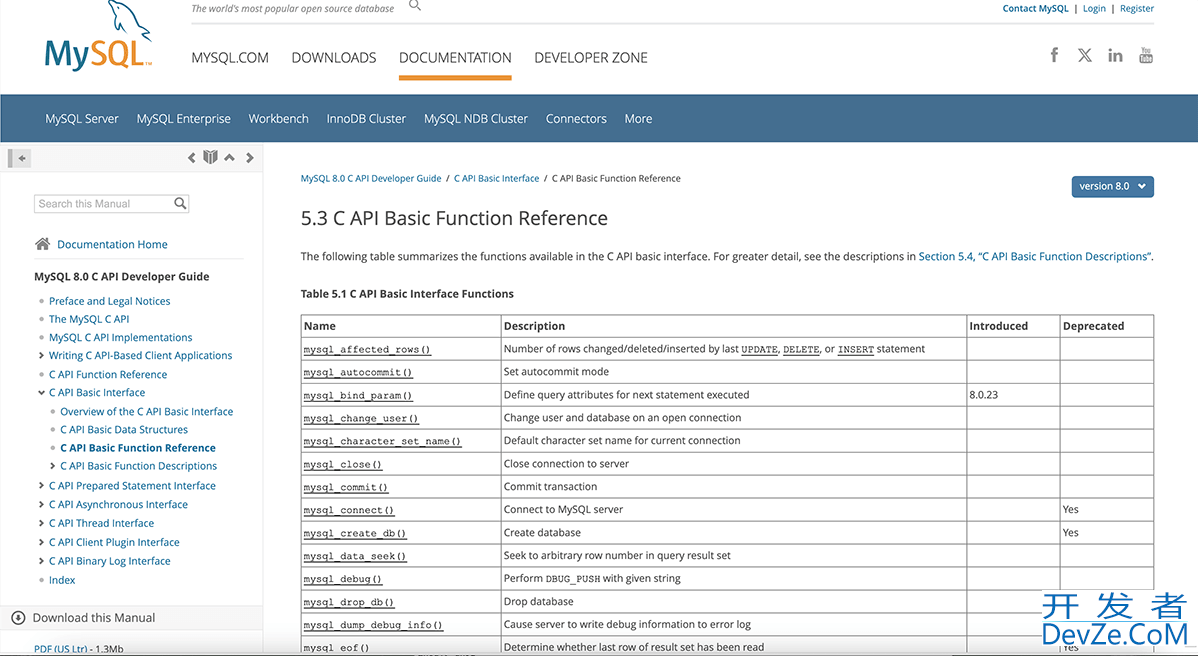
Task: Click the magnifier search icon in header
Action: pyautogui.click(x=415, y=6)
